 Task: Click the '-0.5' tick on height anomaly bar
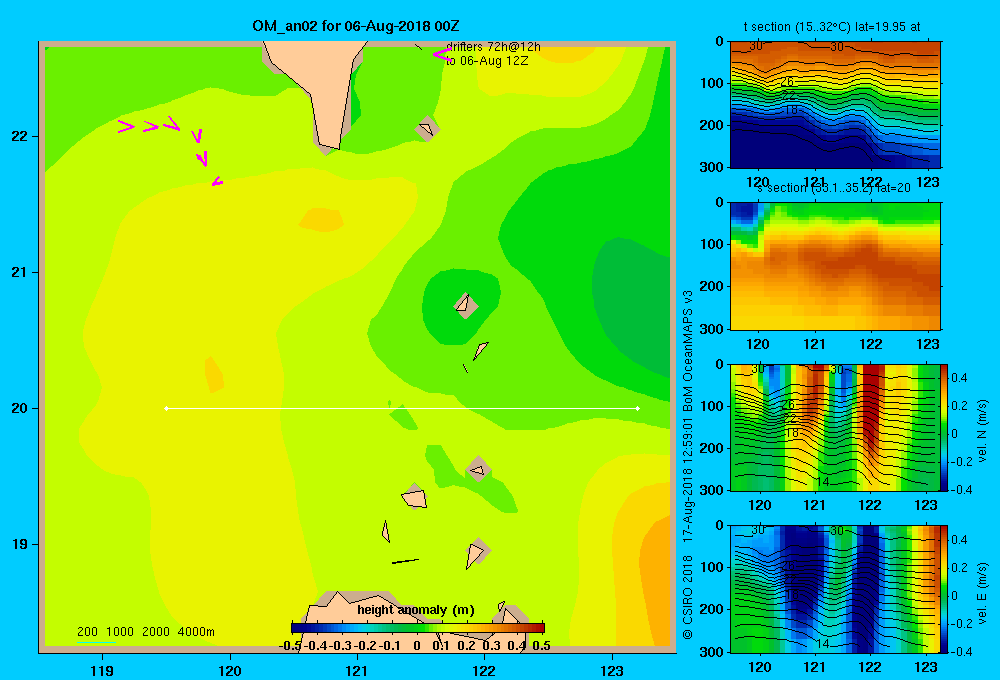point(290,646)
